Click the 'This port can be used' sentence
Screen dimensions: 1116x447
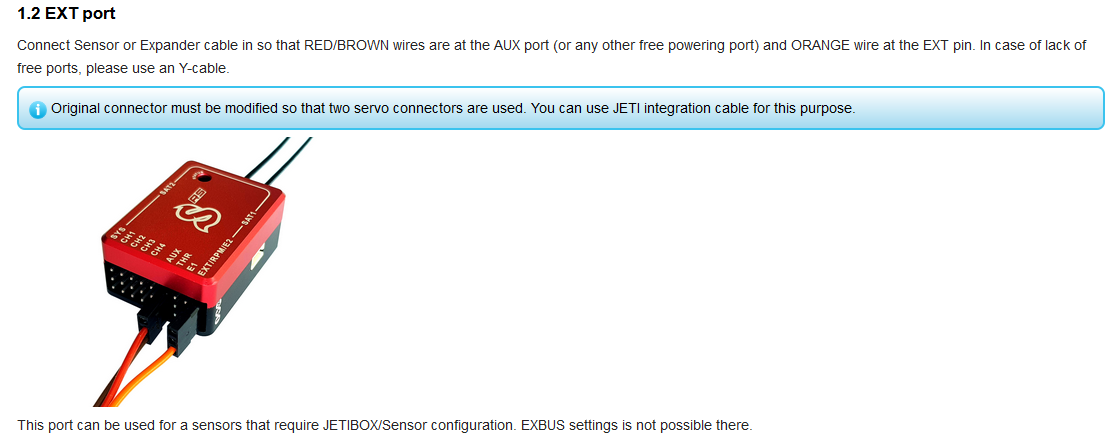[x=384, y=426]
